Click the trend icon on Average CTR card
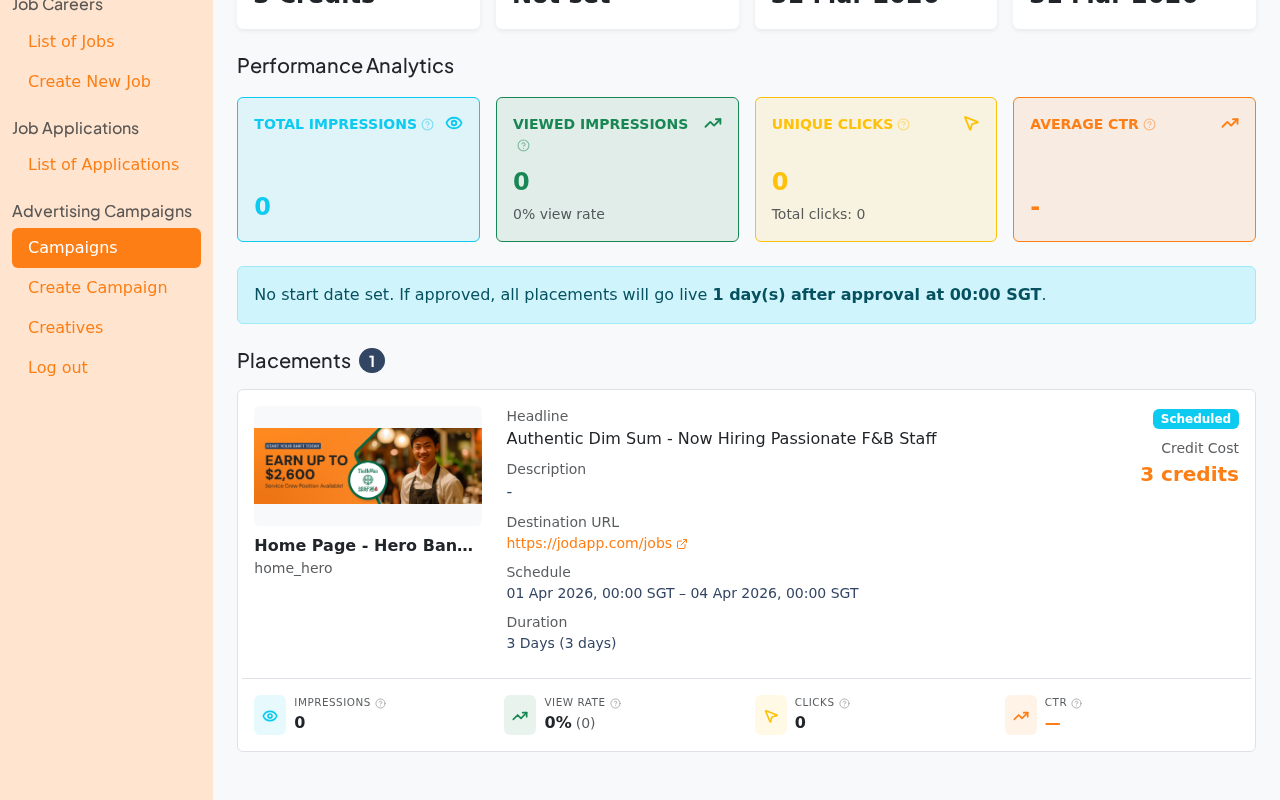This screenshot has height=800, width=1280. [1230, 121]
